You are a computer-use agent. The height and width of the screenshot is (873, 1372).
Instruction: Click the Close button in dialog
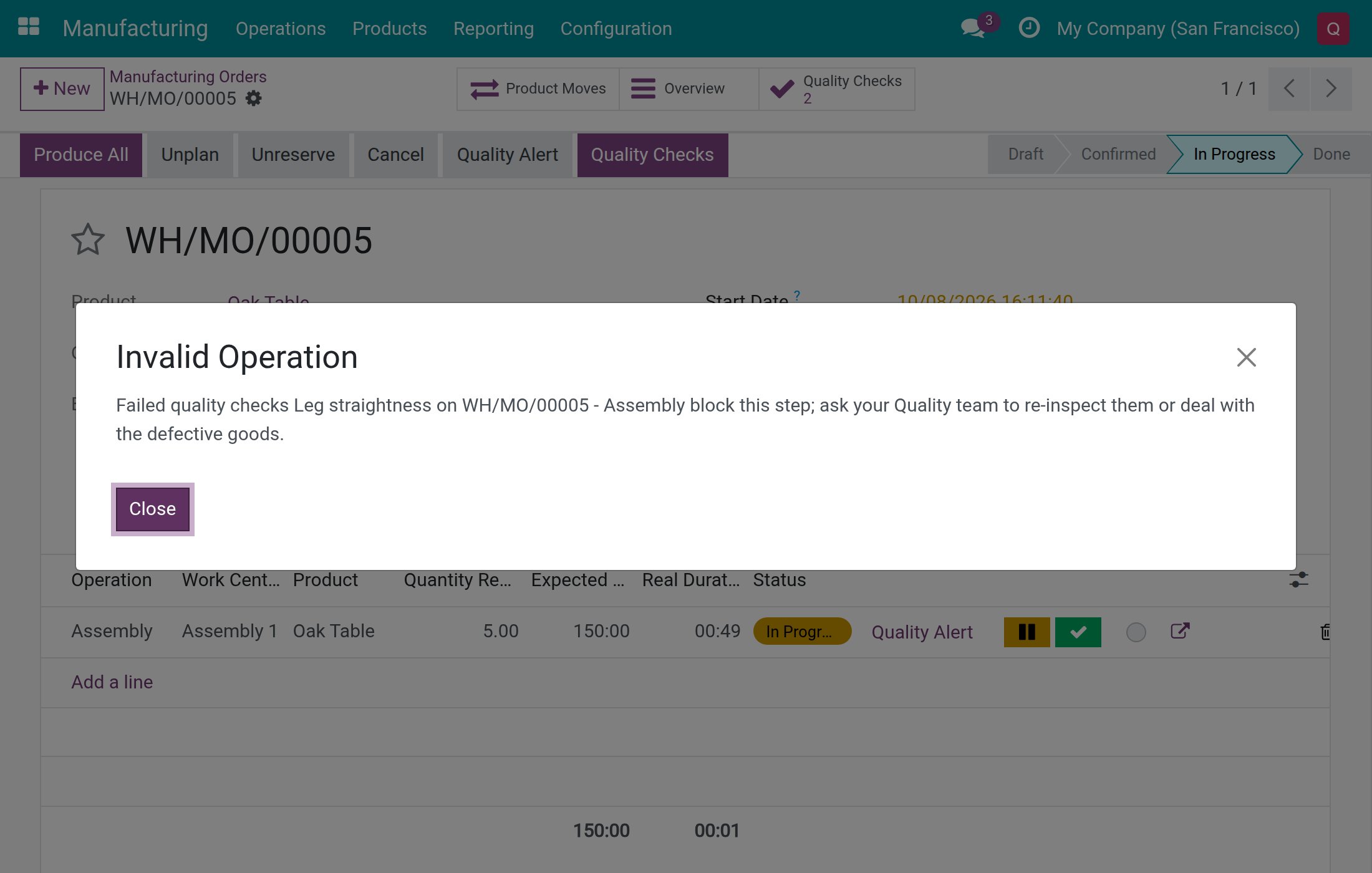coord(153,509)
